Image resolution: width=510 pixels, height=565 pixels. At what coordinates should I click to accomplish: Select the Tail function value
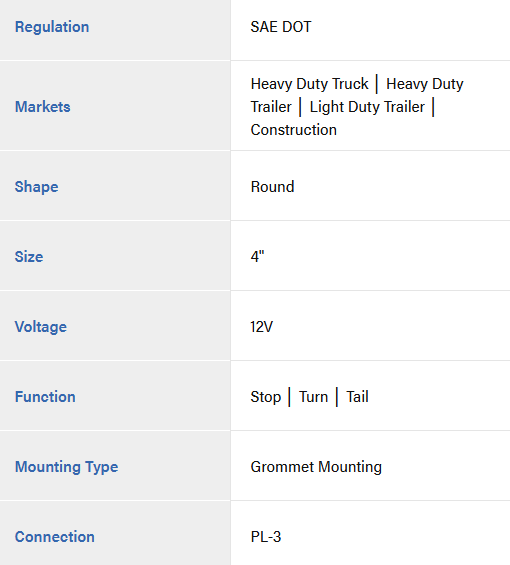(358, 397)
